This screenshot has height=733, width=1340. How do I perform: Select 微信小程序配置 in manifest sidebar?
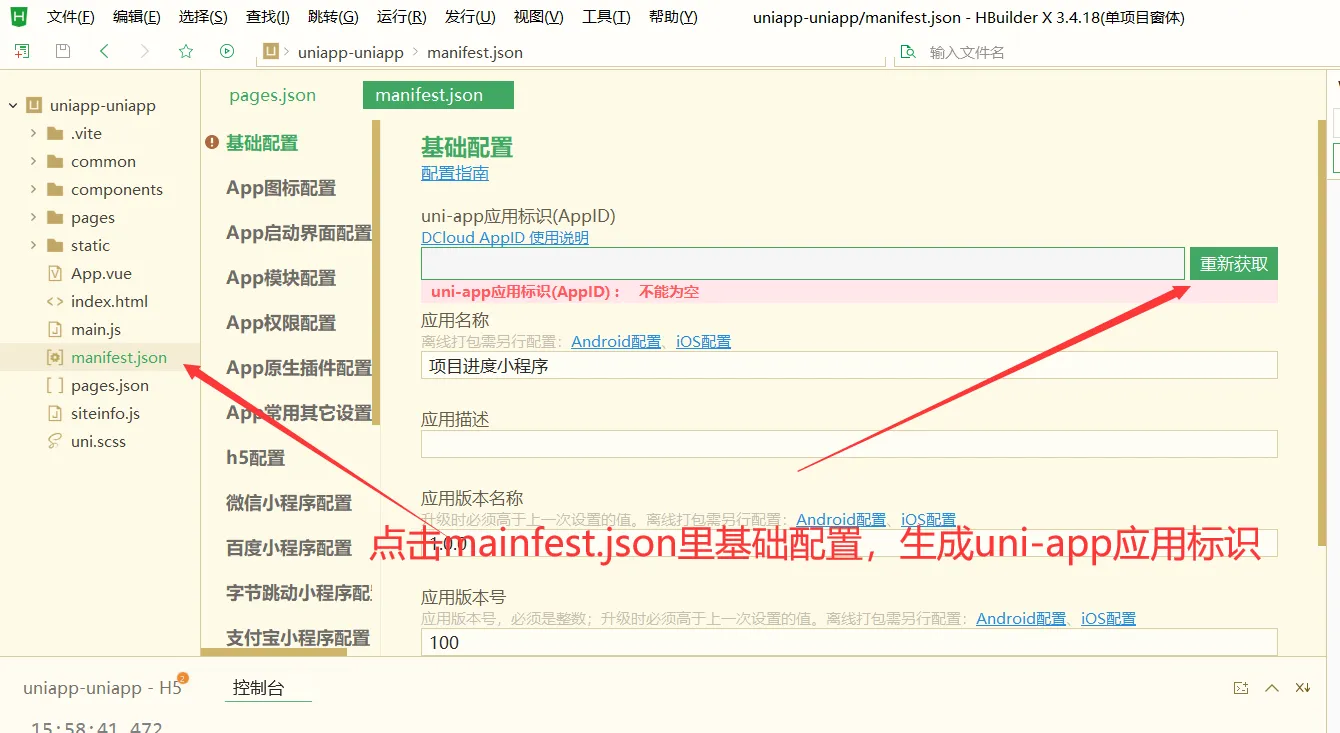click(x=289, y=503)
